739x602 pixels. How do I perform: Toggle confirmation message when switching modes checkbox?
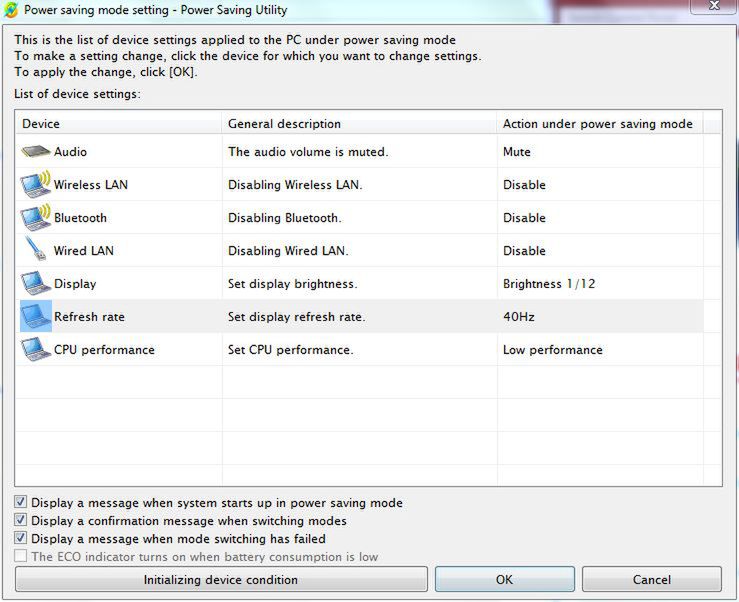(20, 520)
